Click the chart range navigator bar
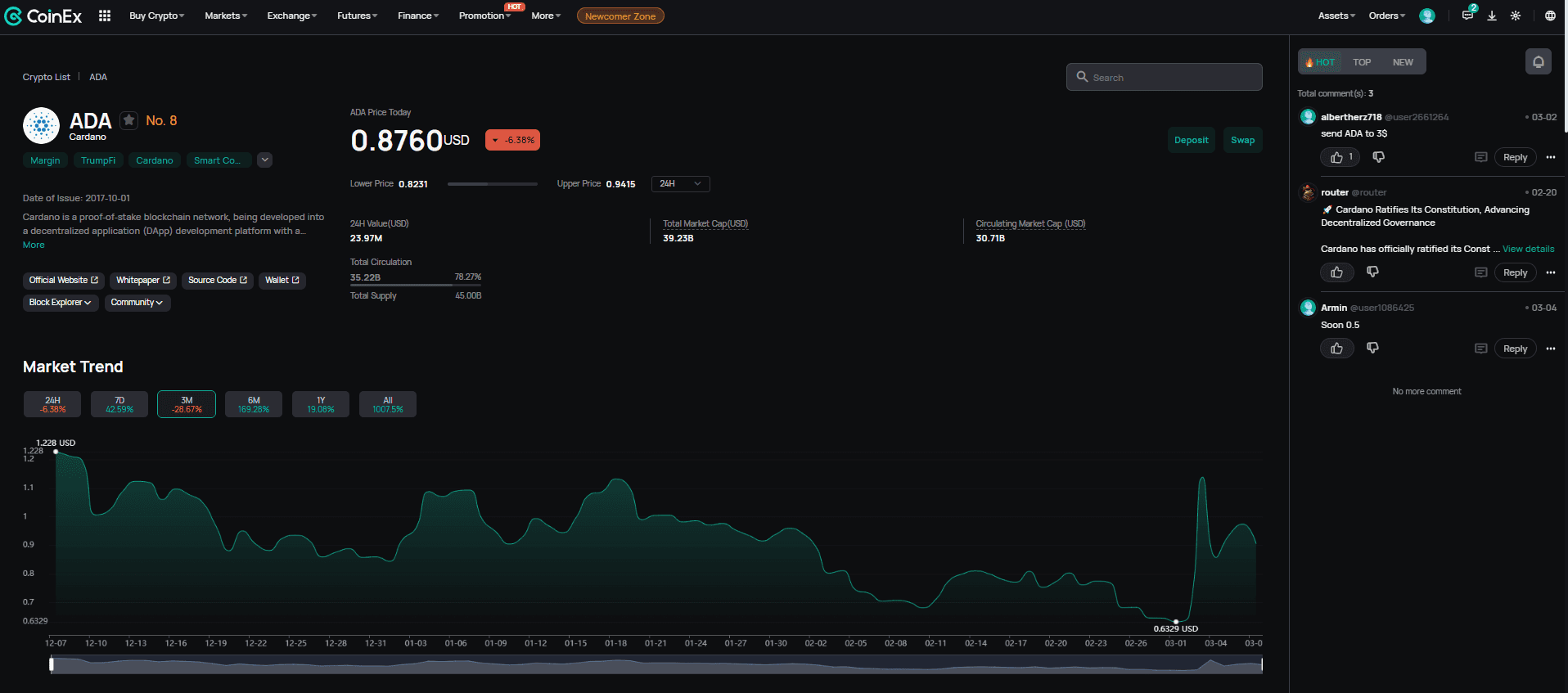This screenshot has height=693, width=1568. click(x=656, y=664)
